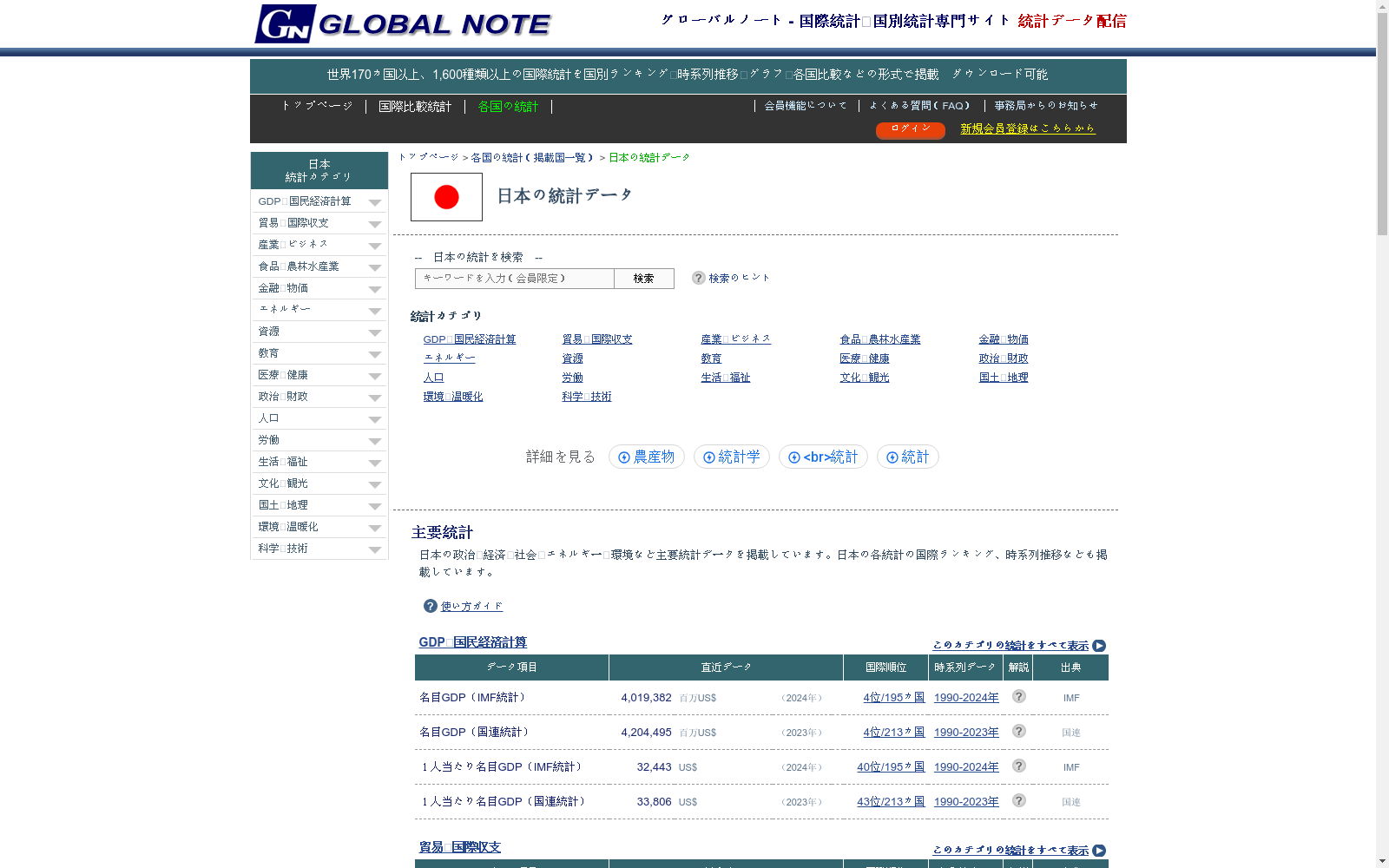
Task: Click 統計データ配信 header text
Action: (1072, 21)
